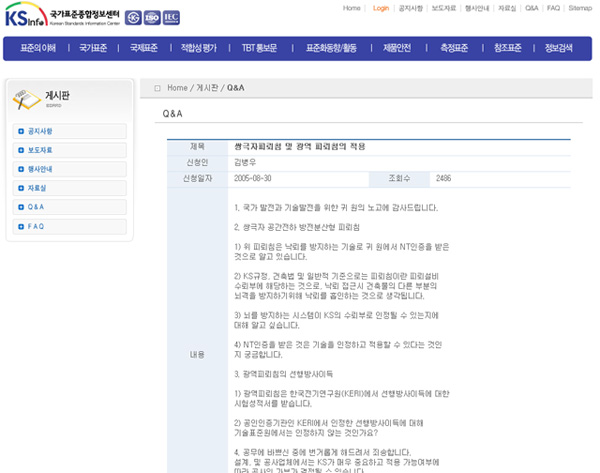600x473 pixels.
Task: Click the plus icon beside 자료실 in sidebar
Action: coord(21,188)
